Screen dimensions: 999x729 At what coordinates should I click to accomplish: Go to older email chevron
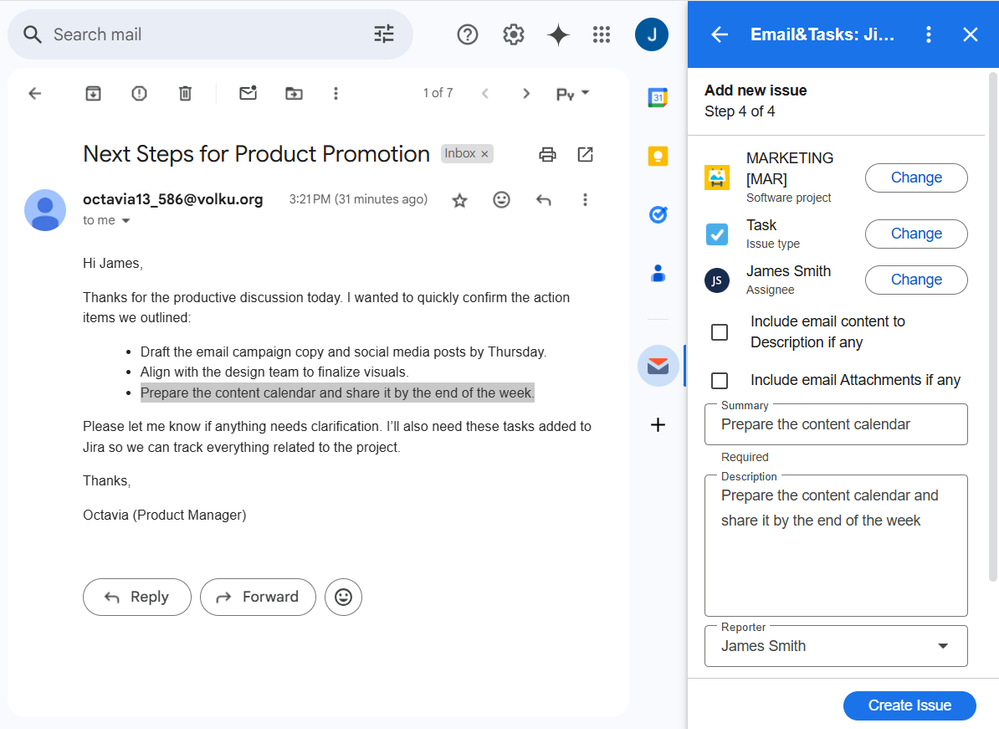(x=526, y=94)
